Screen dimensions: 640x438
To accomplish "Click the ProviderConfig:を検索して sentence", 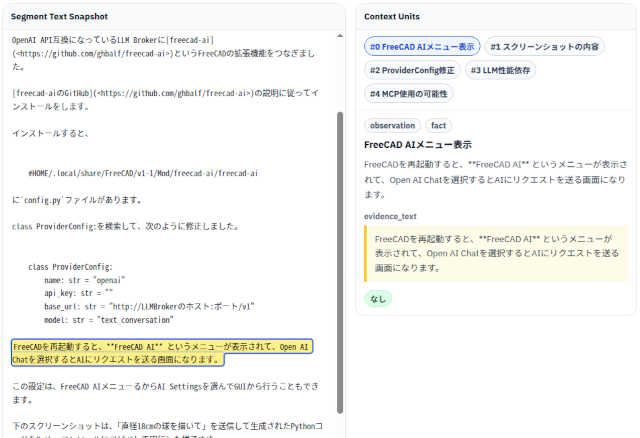I will (x=125, y=227).
